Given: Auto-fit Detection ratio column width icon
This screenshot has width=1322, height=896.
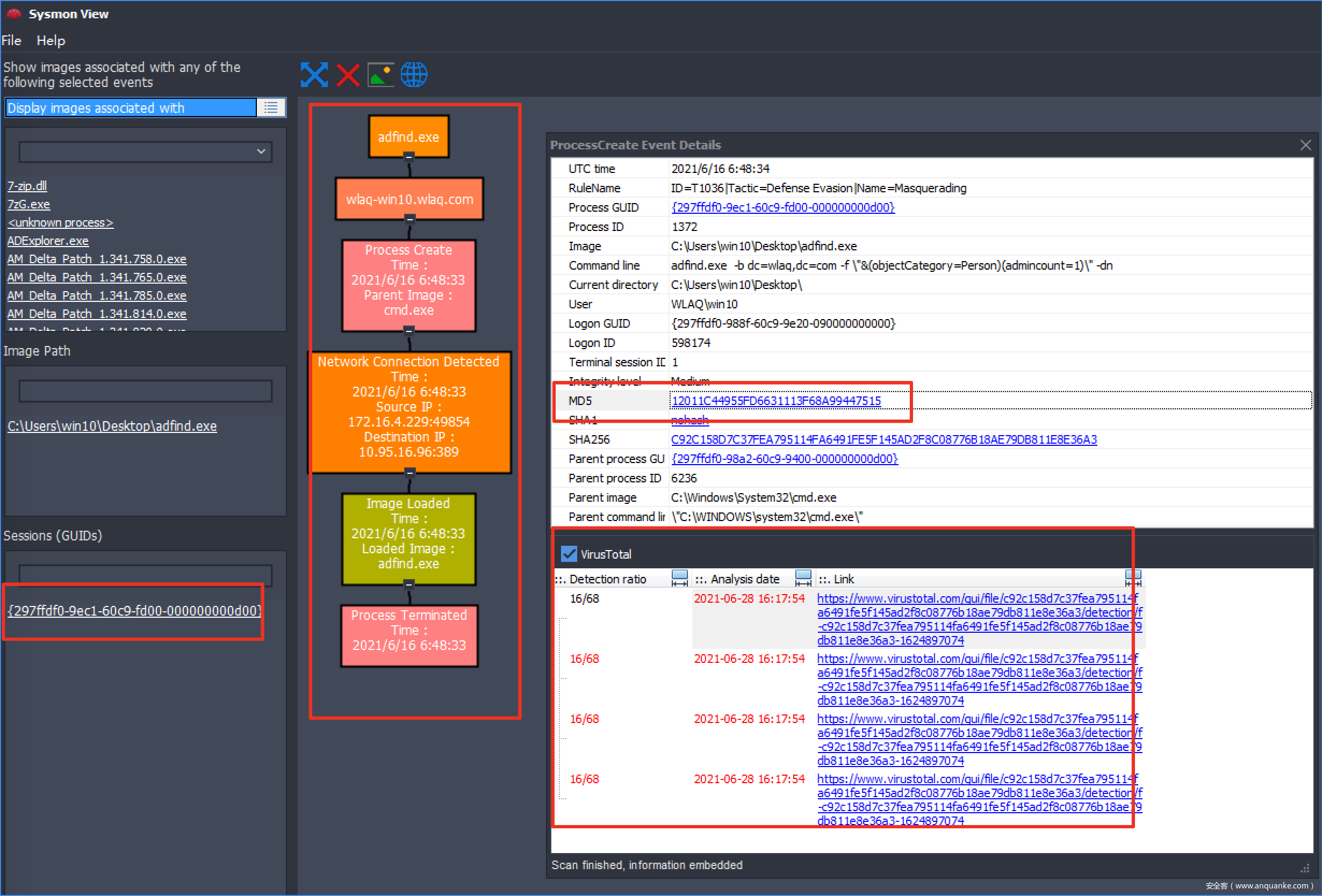Looking at the screenshot, I should click(679, 578).
